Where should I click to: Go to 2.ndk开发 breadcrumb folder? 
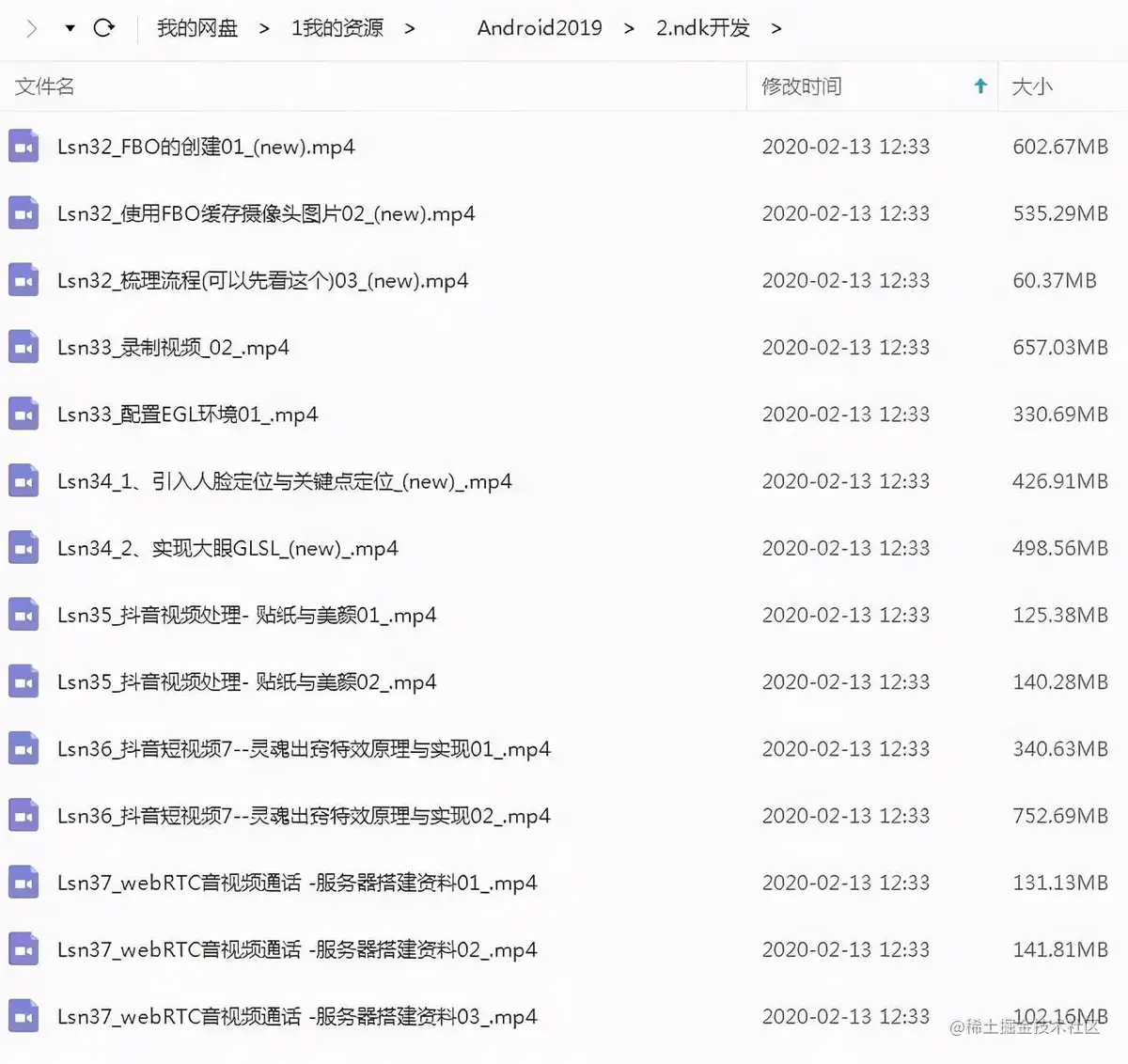pyautogui.click(x=703, y=28)
